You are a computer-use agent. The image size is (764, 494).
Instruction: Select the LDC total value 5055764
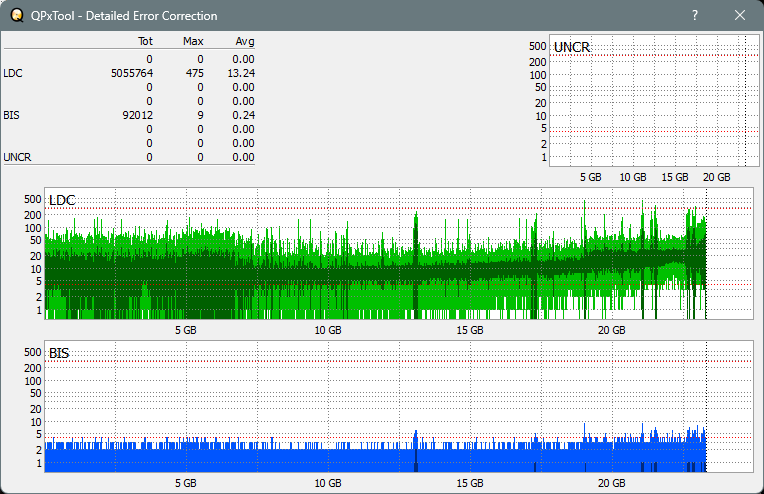coord(131,73)
